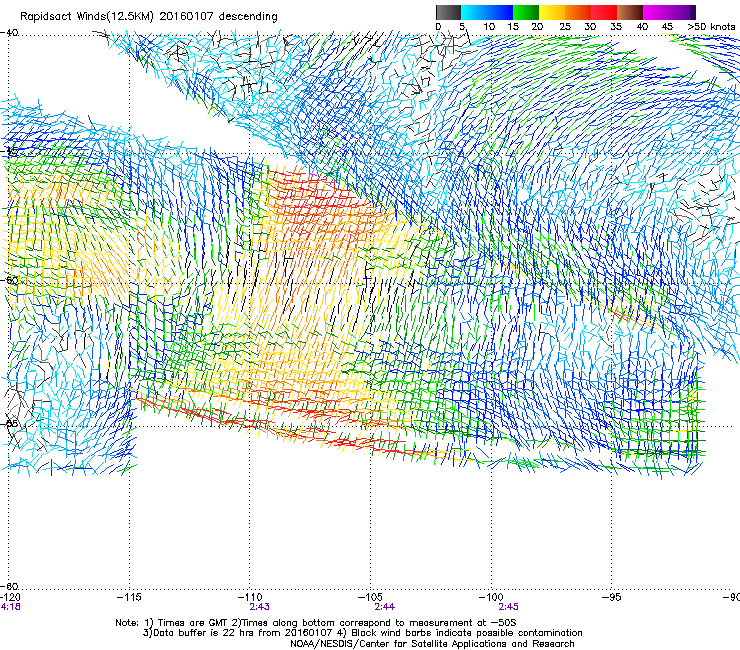Click the '25' legend scale label
740x650 pixels.
coord(564,27)
